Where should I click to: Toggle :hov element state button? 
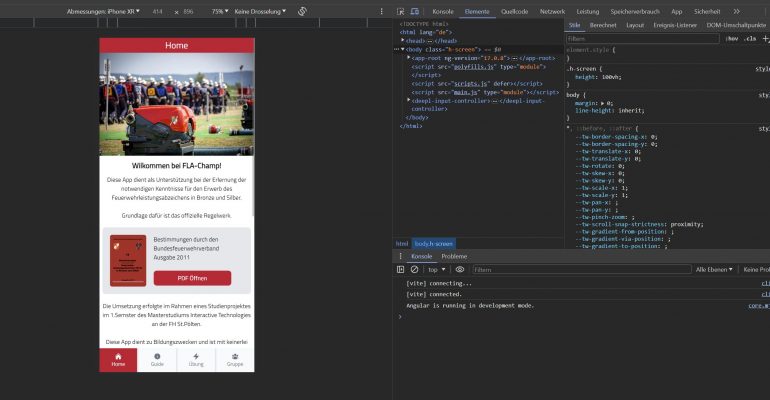[x=732, y=38]
